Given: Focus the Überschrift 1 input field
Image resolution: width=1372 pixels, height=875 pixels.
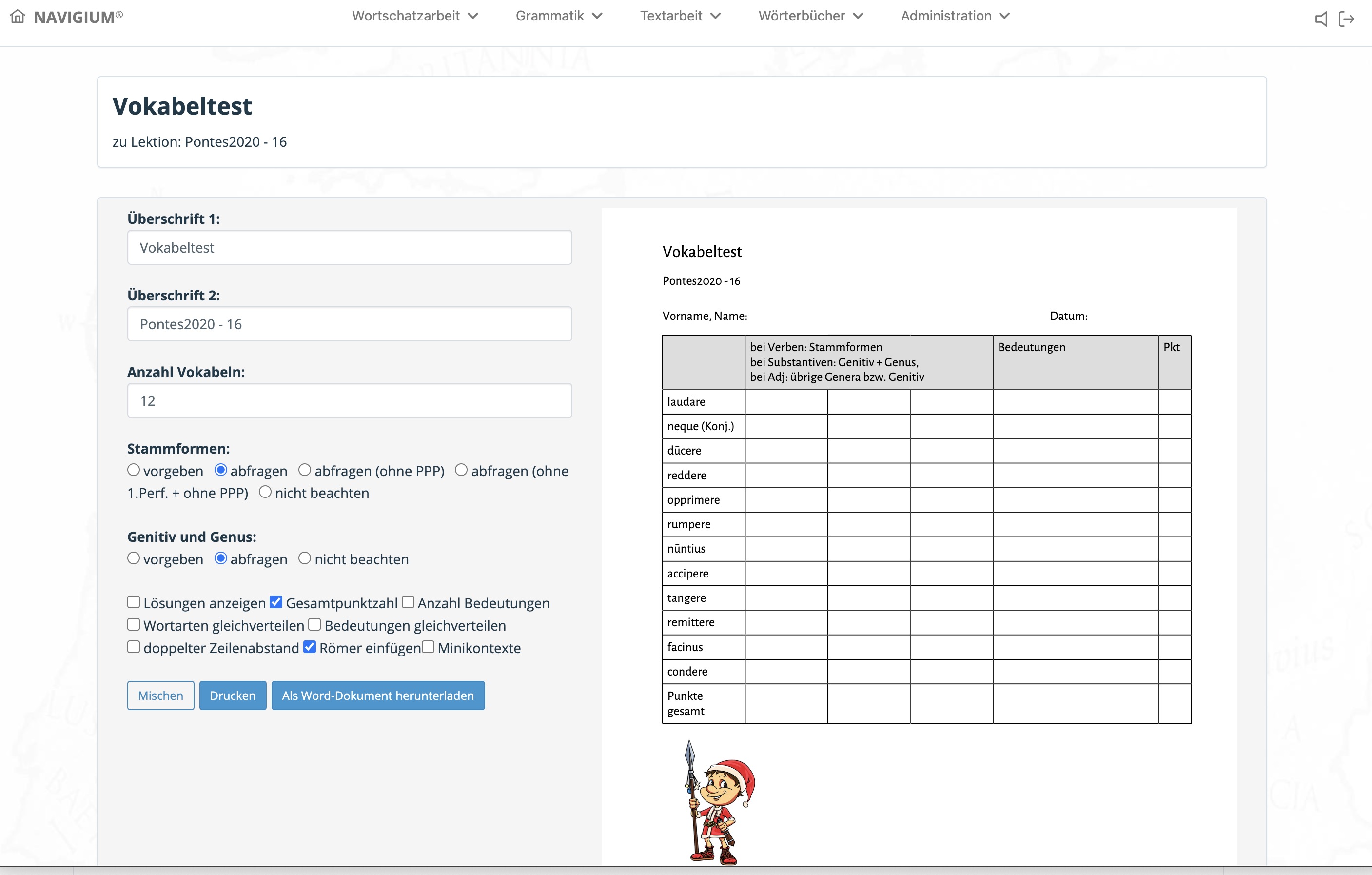Looking at the screenshot, I should point(349,247).
